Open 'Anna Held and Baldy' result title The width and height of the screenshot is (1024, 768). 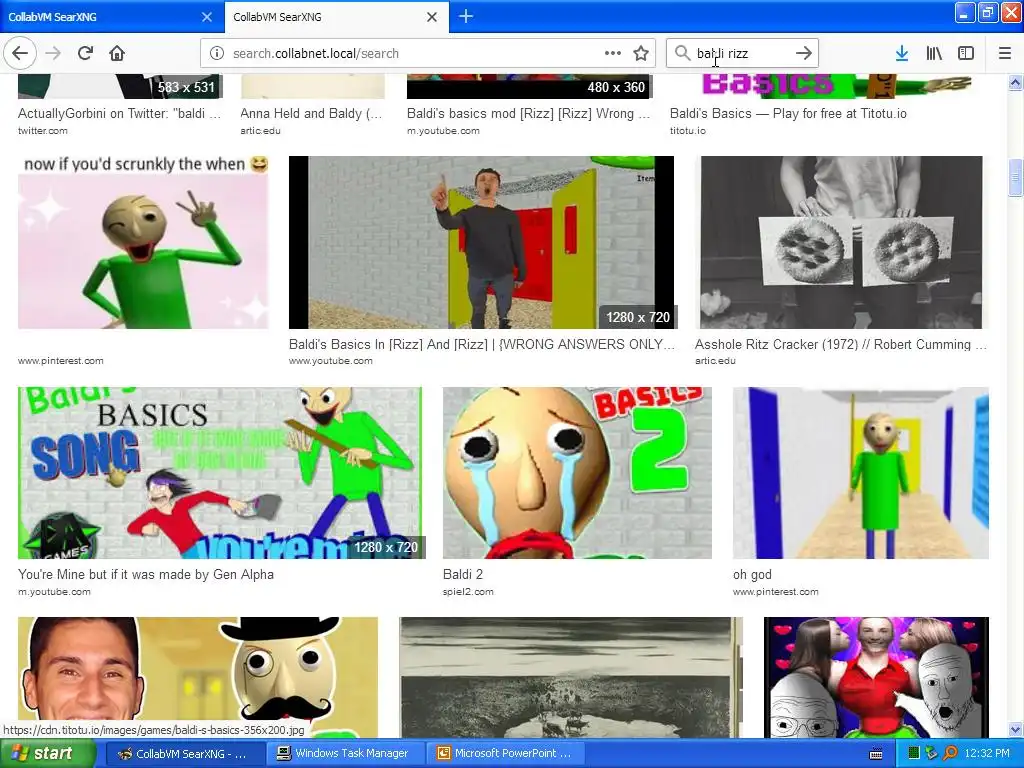point(312,114)
